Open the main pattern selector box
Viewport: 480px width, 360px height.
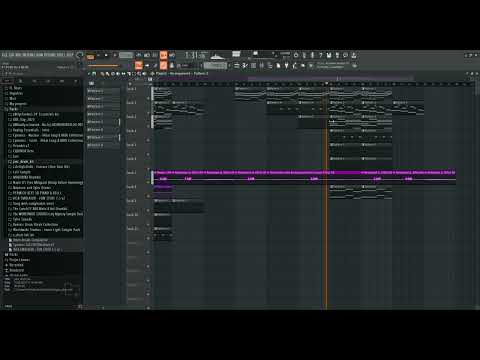215,66
